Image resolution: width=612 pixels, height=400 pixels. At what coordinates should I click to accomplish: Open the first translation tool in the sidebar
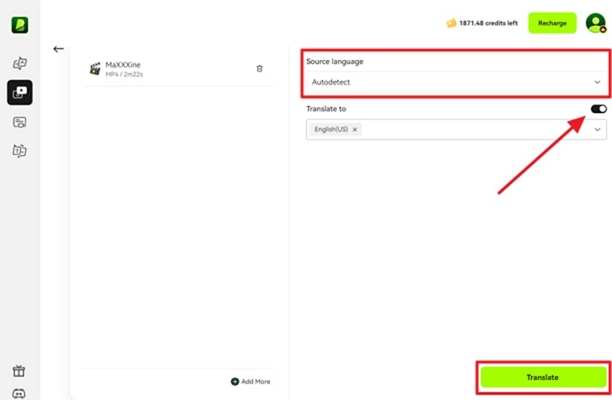pos(19,64)
